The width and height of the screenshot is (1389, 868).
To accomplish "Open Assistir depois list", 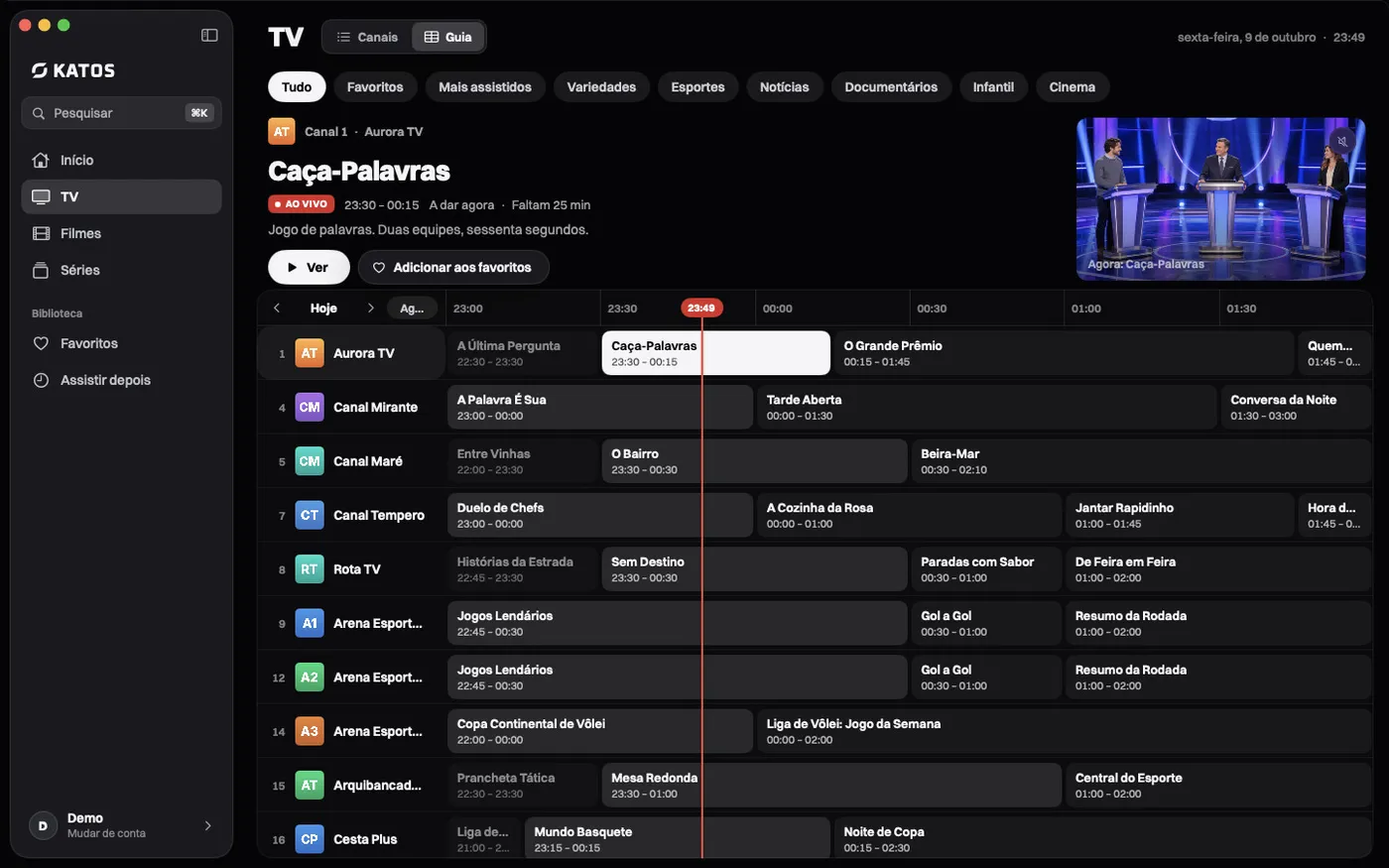I will (121, 380).
